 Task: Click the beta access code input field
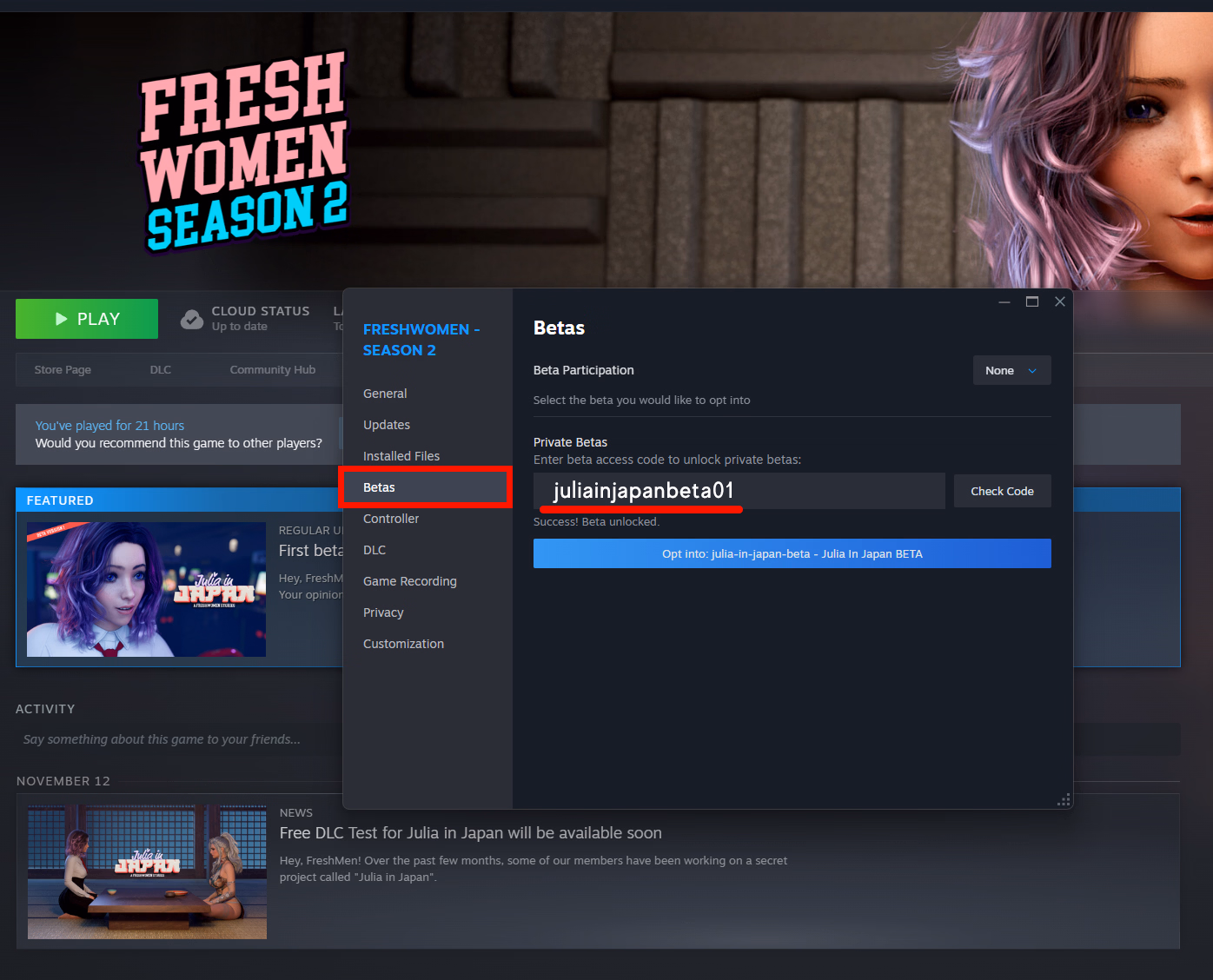click(739, 491)
